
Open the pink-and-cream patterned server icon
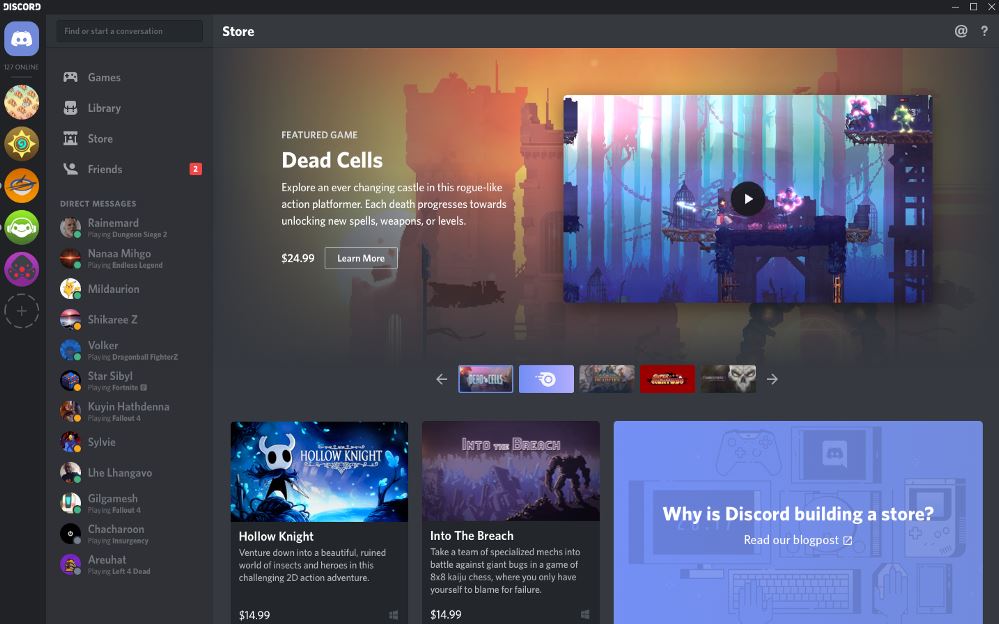(22, 102)
